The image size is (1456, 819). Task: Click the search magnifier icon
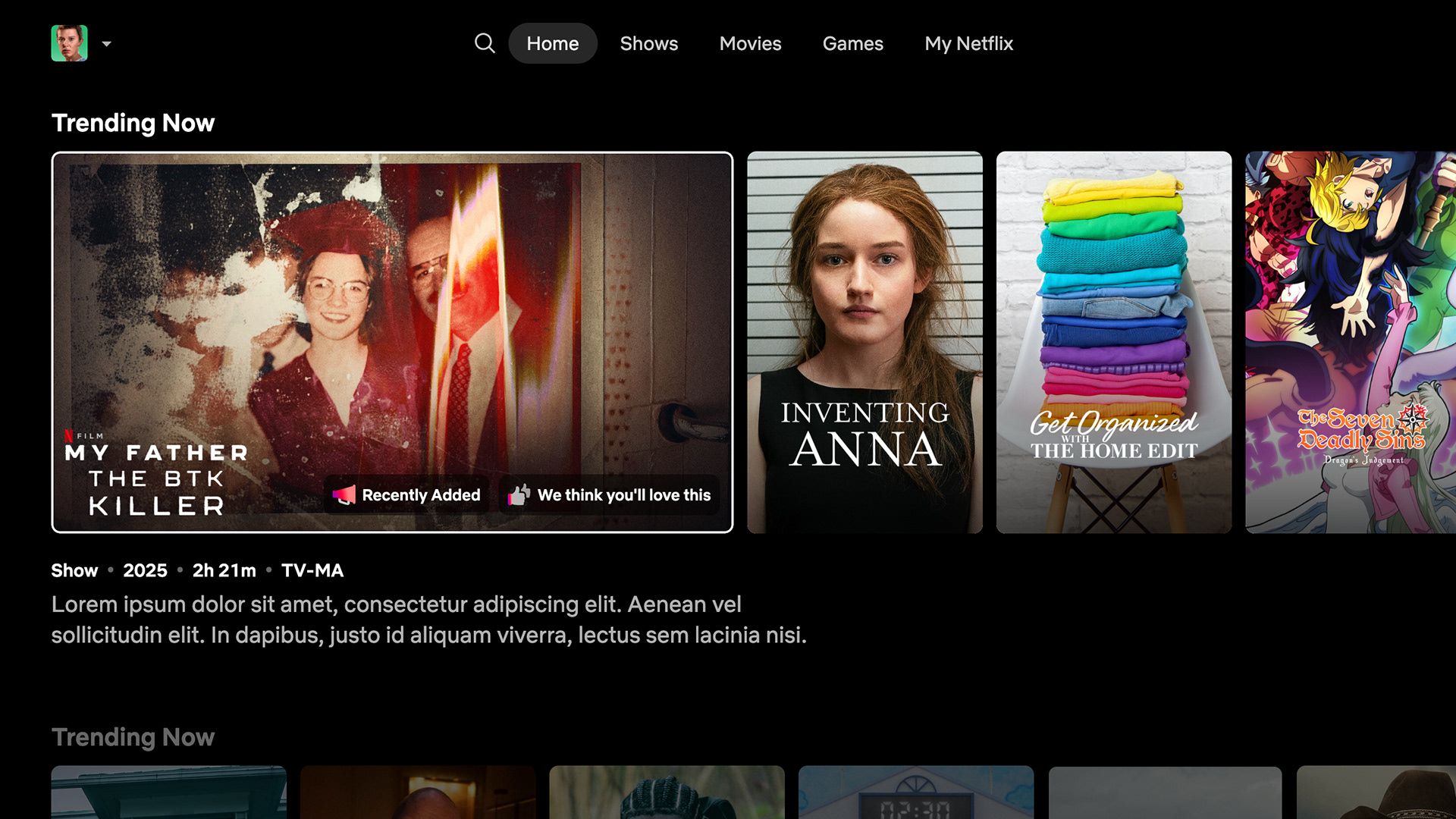coord(485,43)
